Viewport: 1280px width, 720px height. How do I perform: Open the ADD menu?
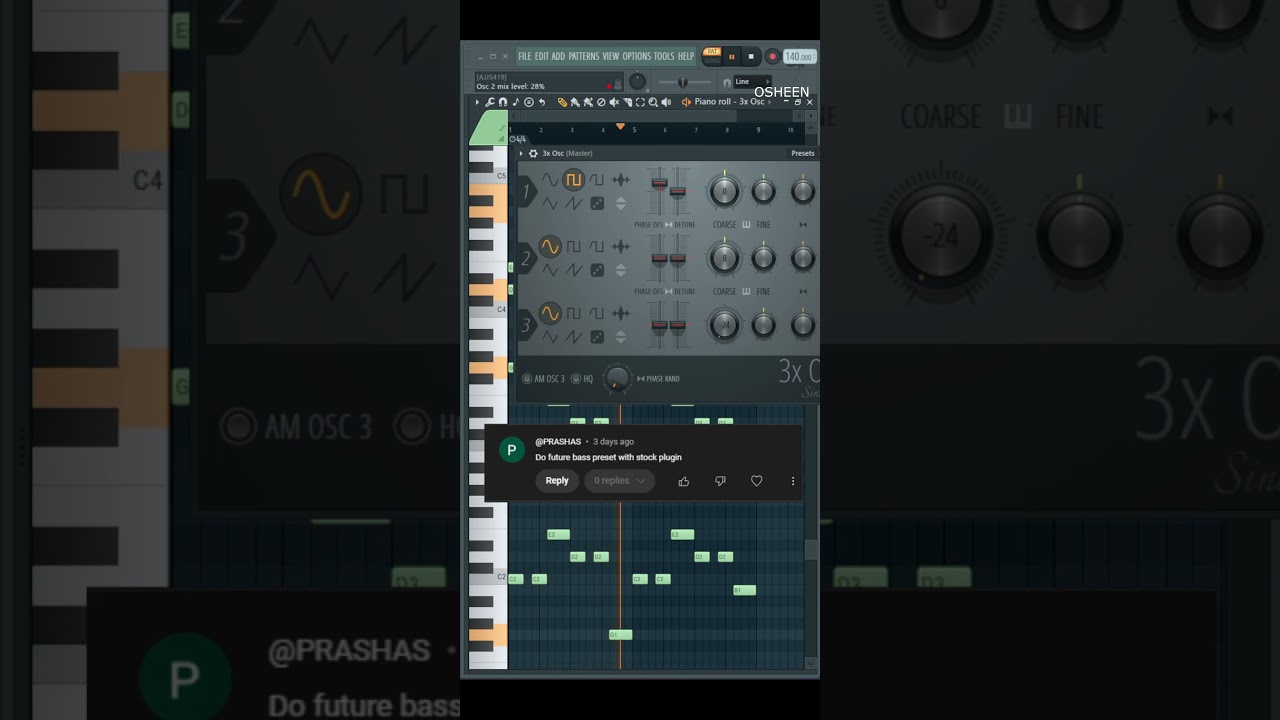tap(558, 57)
